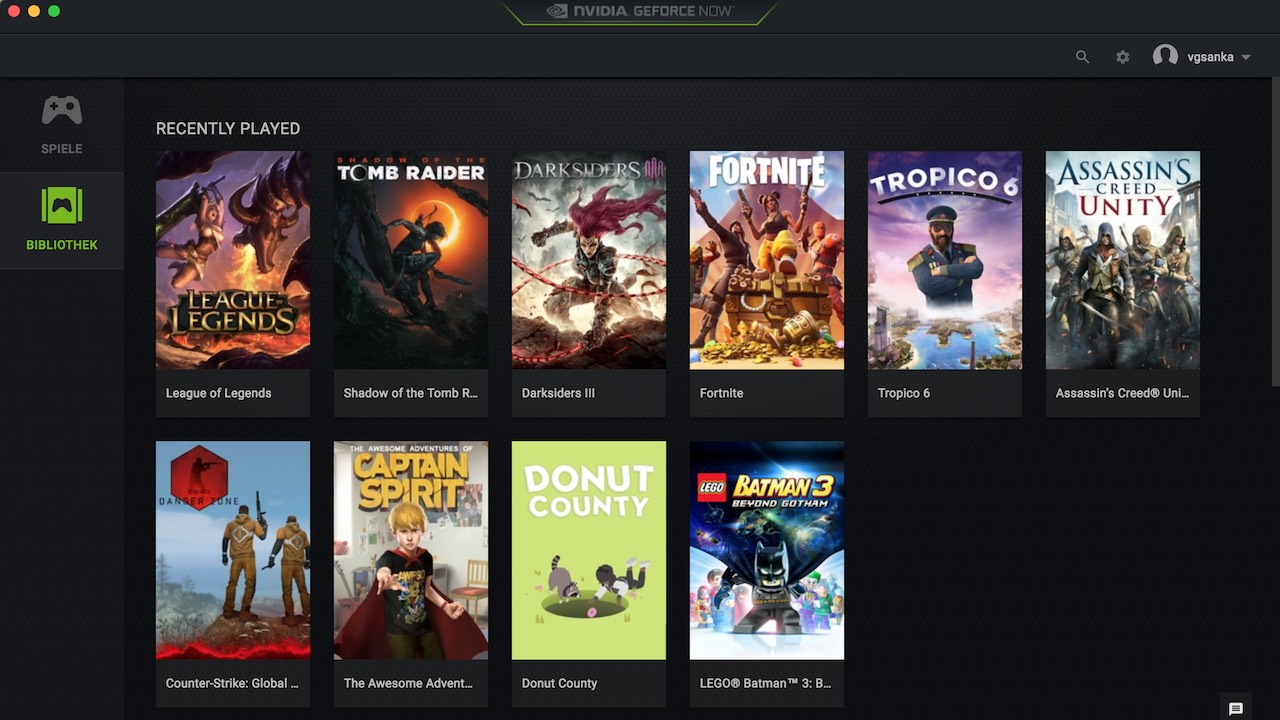Image resolution: width=1280 pixels, height=720 pixels.
Task: Click the vgsanka username
Action: click(x=1210, y=57)
